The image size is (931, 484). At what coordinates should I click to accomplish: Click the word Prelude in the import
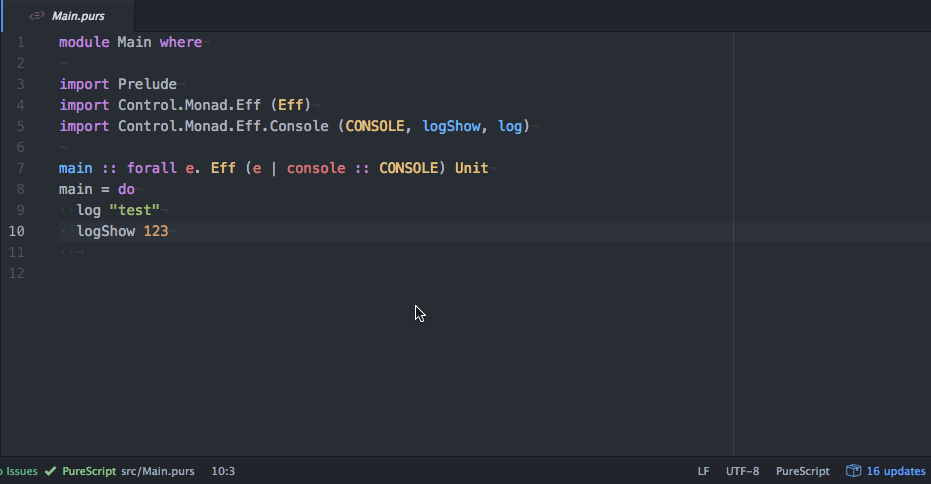[147, 84]
